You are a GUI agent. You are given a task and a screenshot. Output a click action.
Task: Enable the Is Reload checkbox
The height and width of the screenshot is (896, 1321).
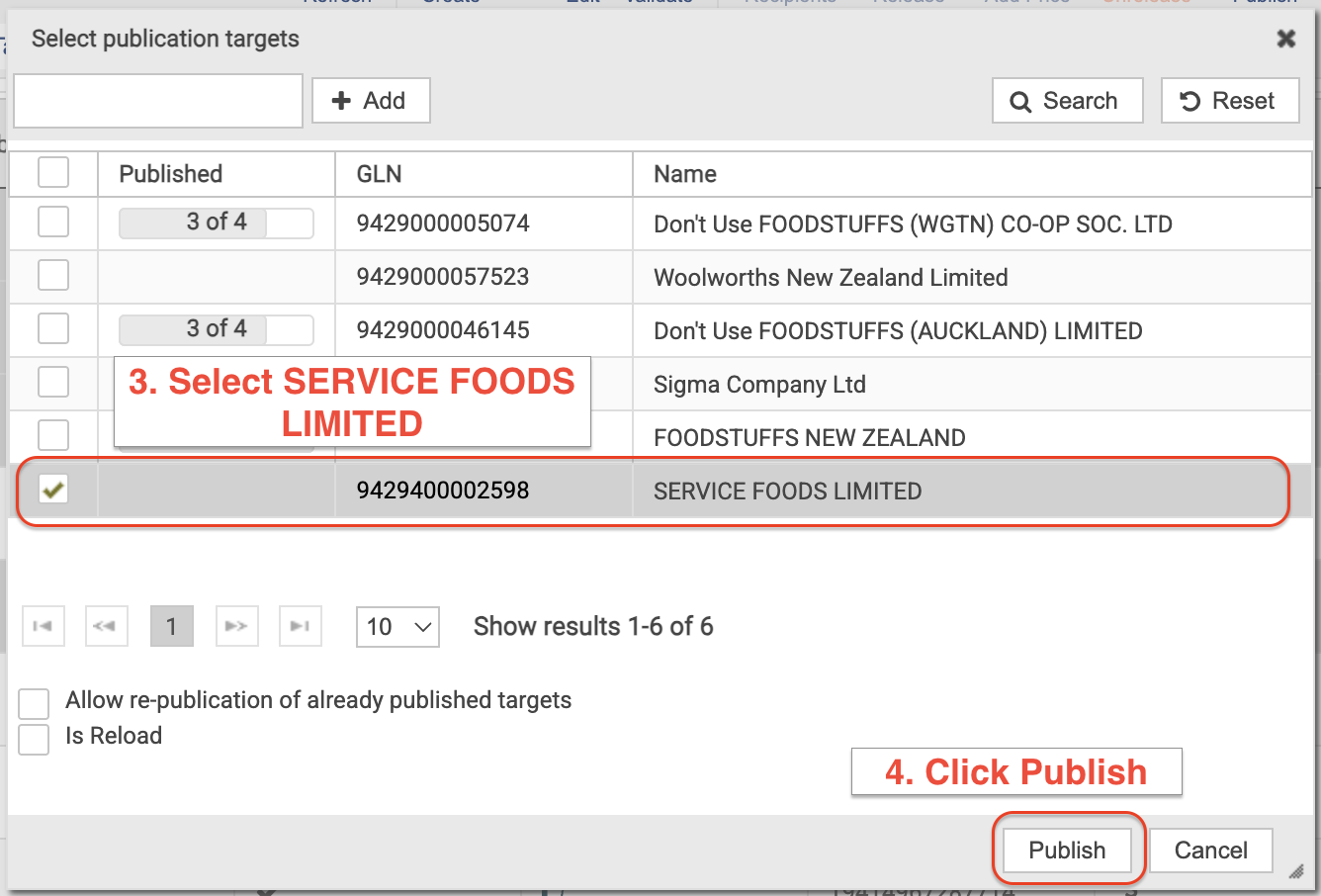pos(34,740)
